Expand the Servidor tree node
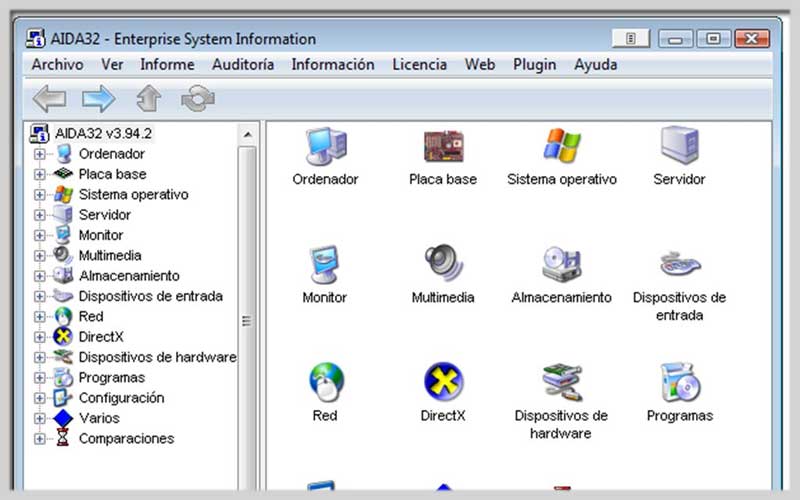The width and height of the screenshot is (800, 500). tap(39, 215)
